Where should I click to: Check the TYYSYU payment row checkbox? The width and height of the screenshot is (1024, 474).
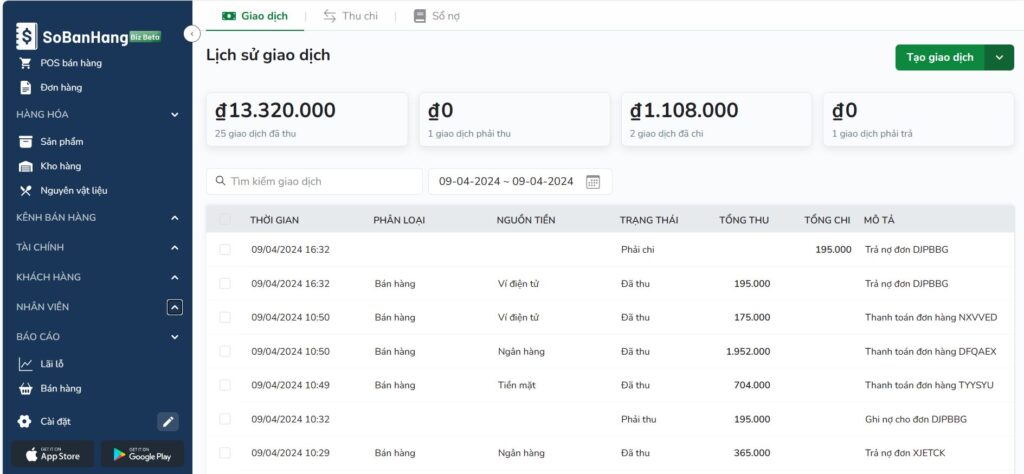[x=225, y=385]
